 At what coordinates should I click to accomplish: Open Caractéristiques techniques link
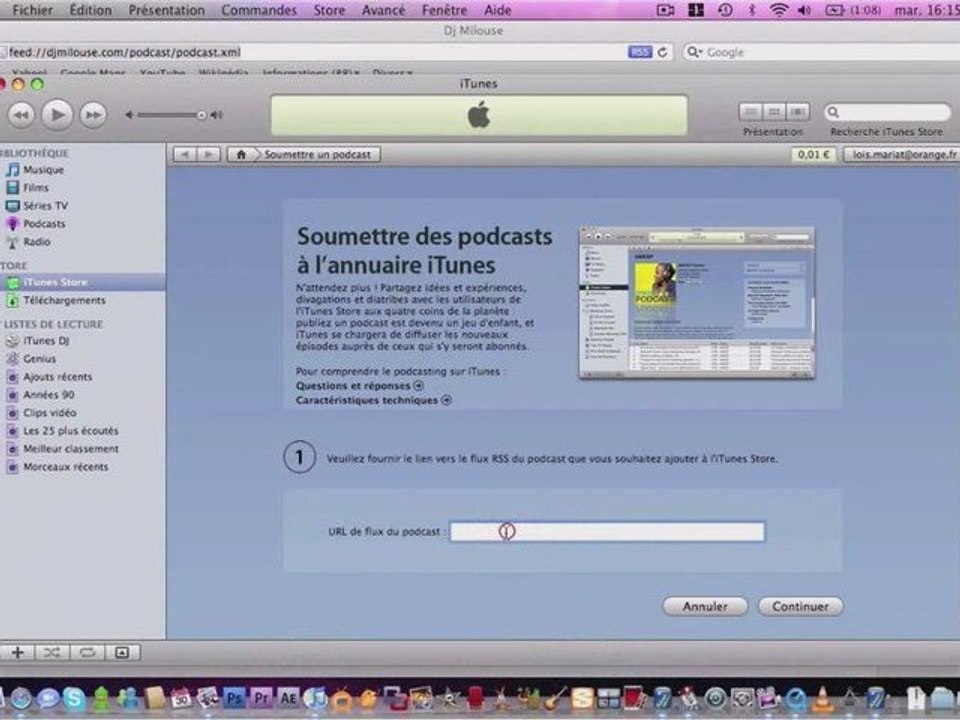point(373,400)
